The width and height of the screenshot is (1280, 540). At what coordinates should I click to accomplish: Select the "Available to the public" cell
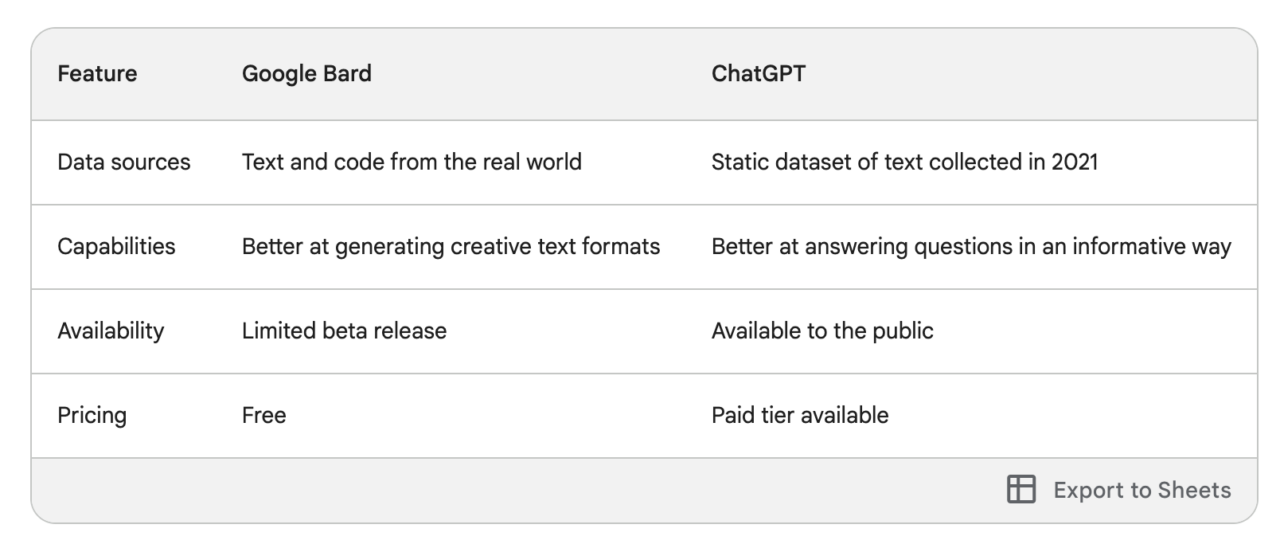pyautogui.click(x=822, y=330)
